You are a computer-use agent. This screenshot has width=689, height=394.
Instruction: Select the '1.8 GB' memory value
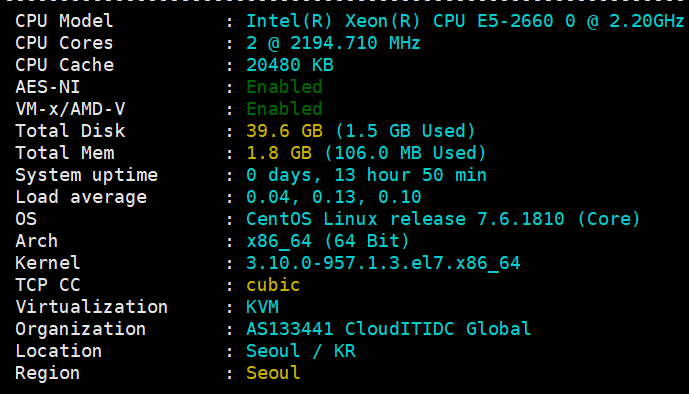pyautogui.click(x=279, y=152)
